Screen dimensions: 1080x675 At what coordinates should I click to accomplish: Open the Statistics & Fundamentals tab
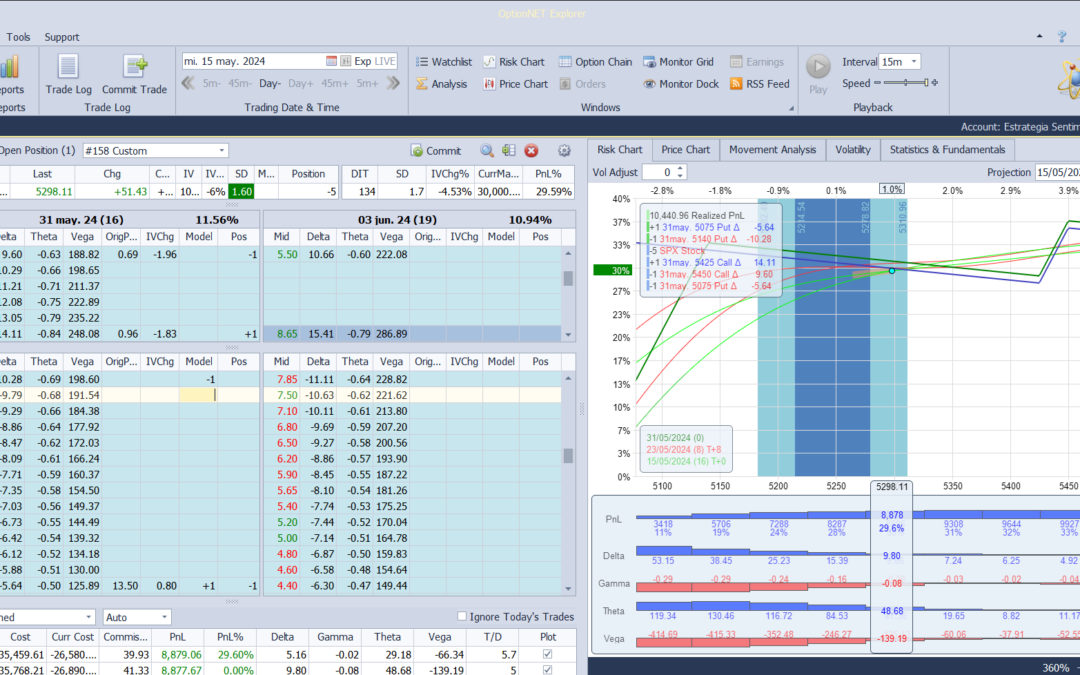[946, 150]
